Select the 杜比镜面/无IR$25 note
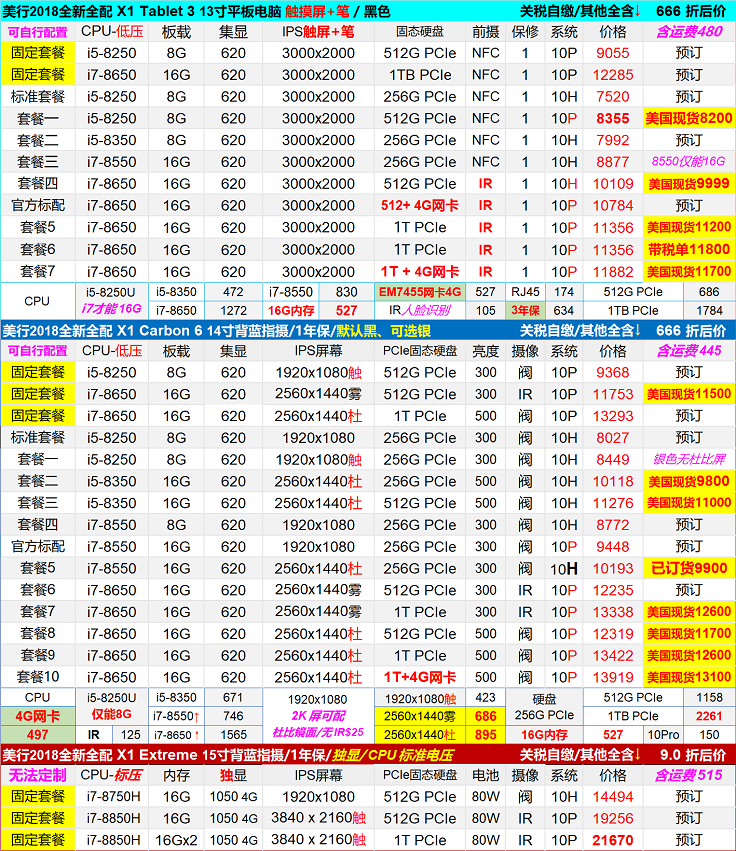Screen dimensions: 736x851 click(x=318, y=733)
